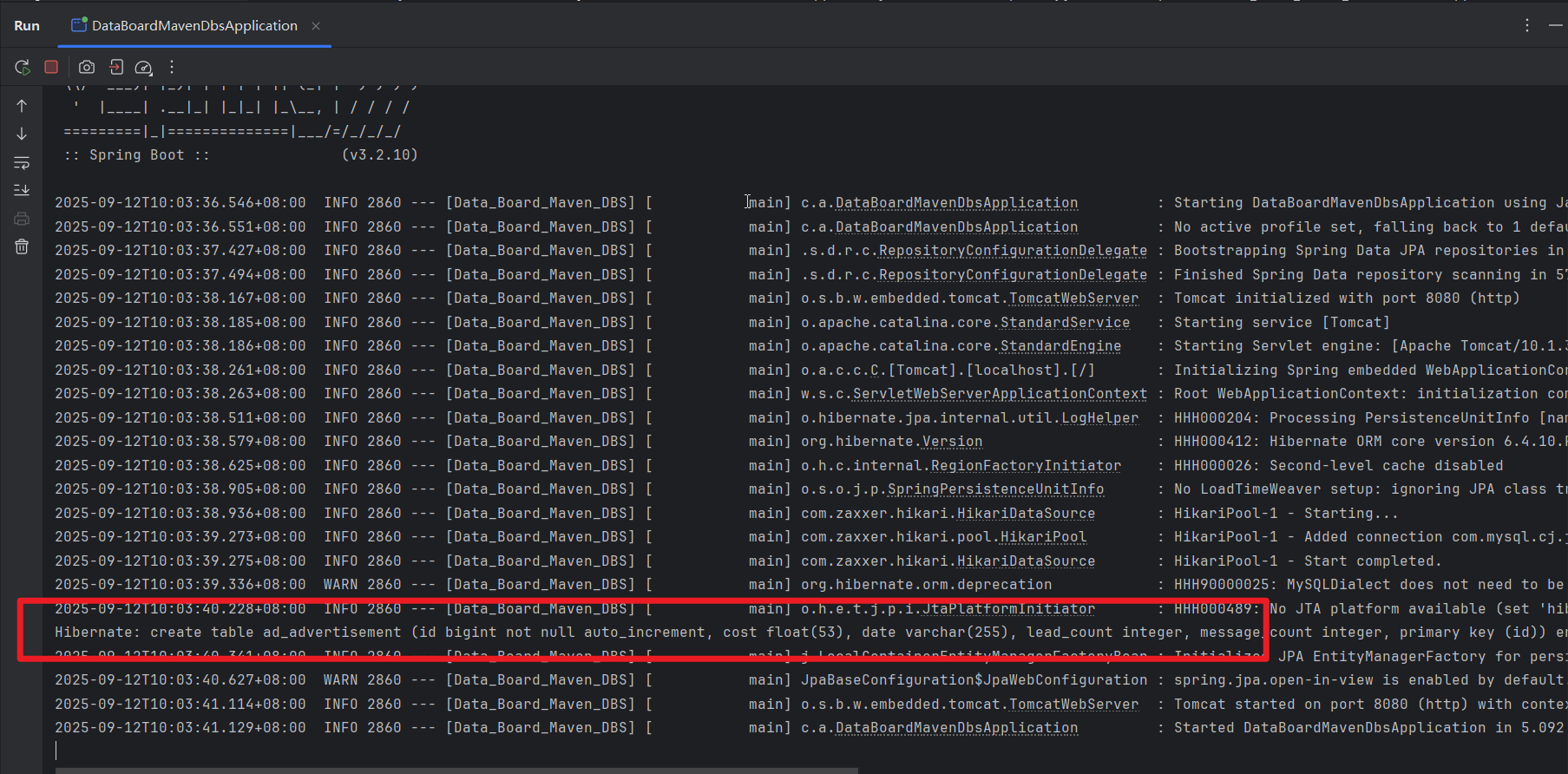The image size is (1568, 774).
Task: Open the SpringPersistenceUnitInfo class link
Action: (995, 489)
